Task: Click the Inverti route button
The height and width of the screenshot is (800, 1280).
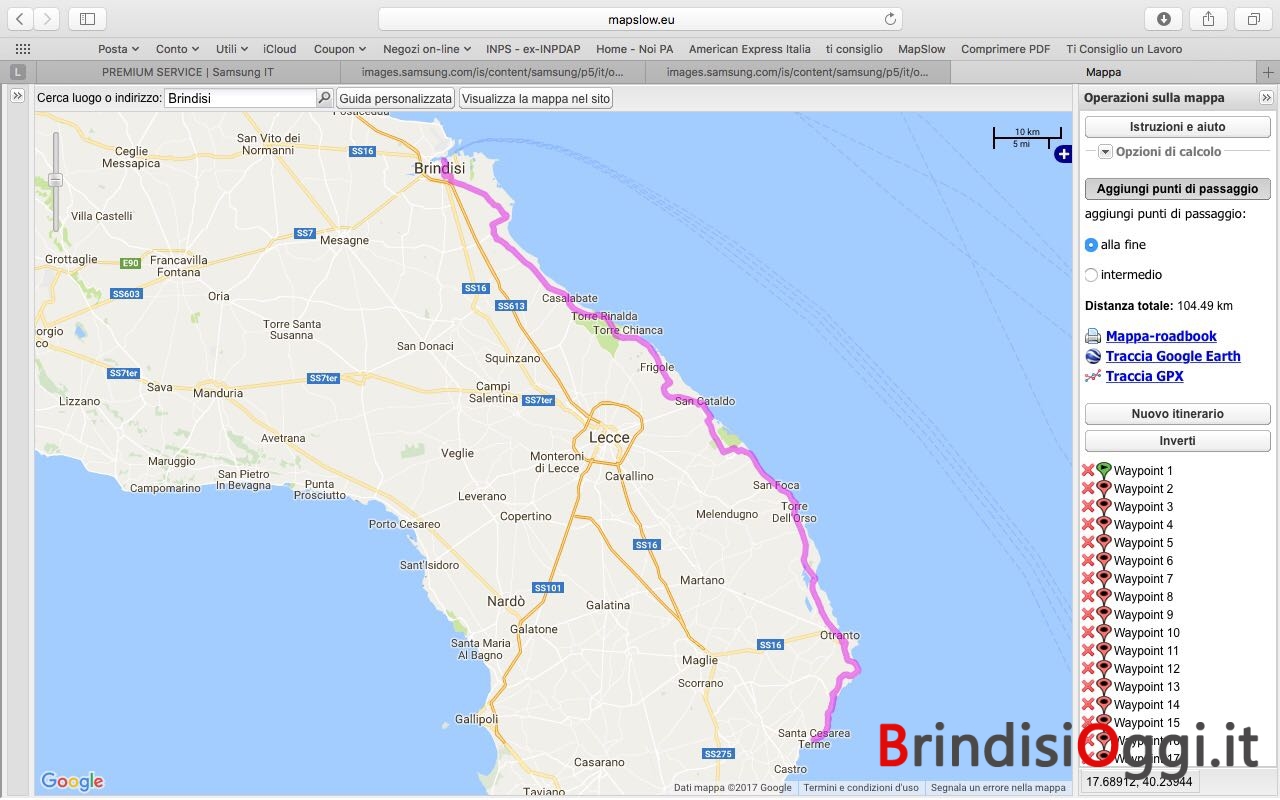Action: (1178, 440)
